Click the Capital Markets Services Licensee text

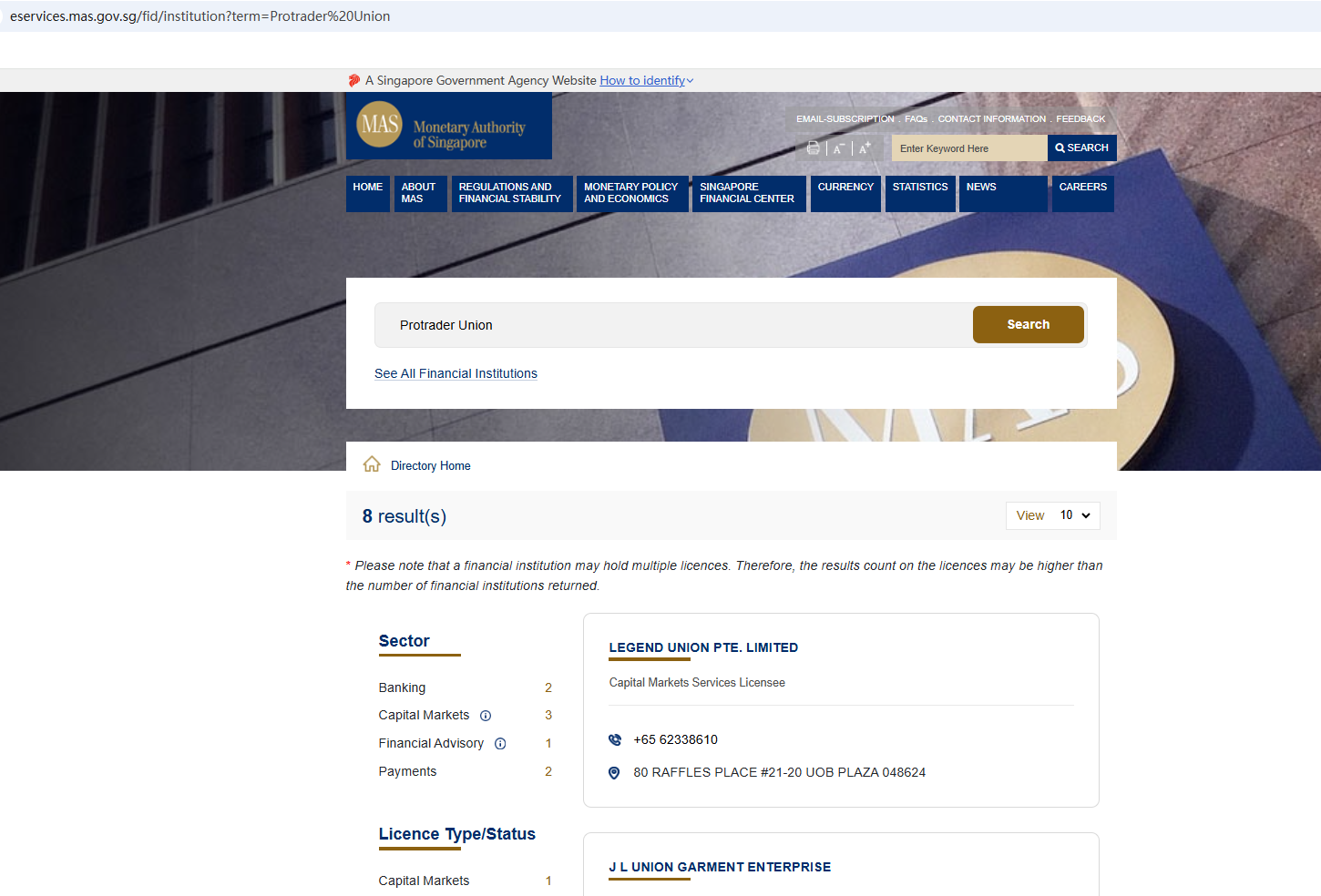[697, 682]
